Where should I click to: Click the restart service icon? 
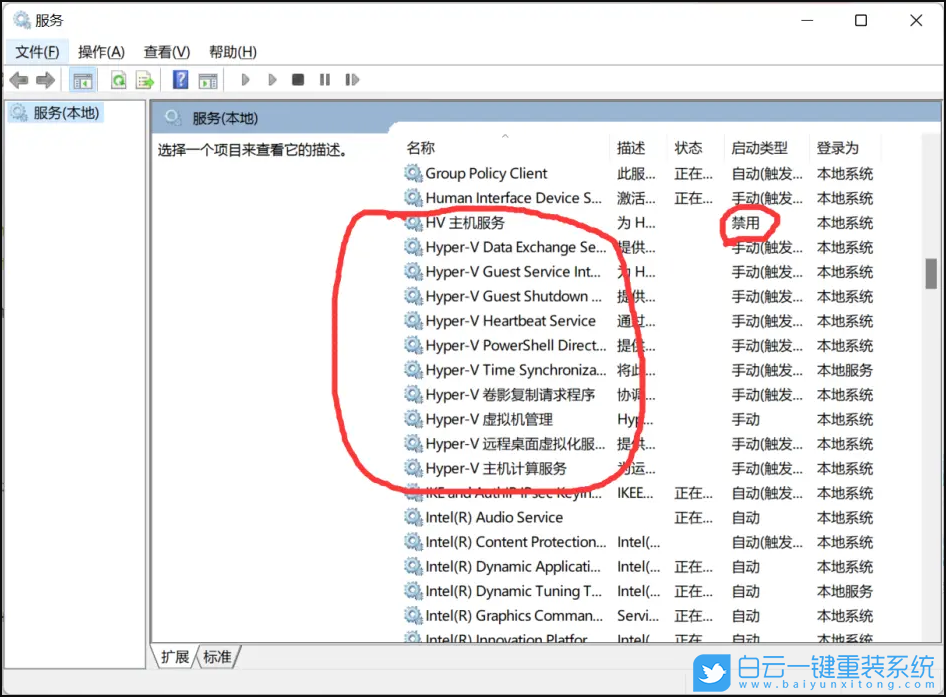pos(352,80)
